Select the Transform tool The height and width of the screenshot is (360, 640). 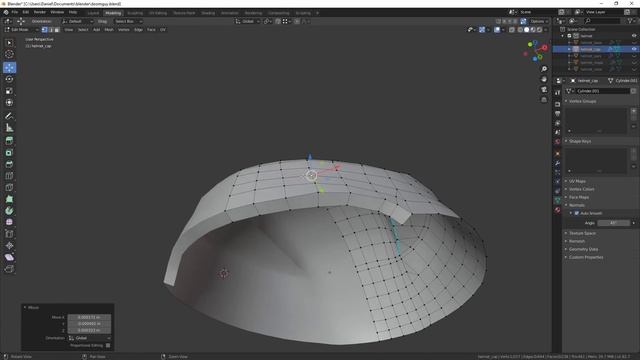(x=9, y=102)
